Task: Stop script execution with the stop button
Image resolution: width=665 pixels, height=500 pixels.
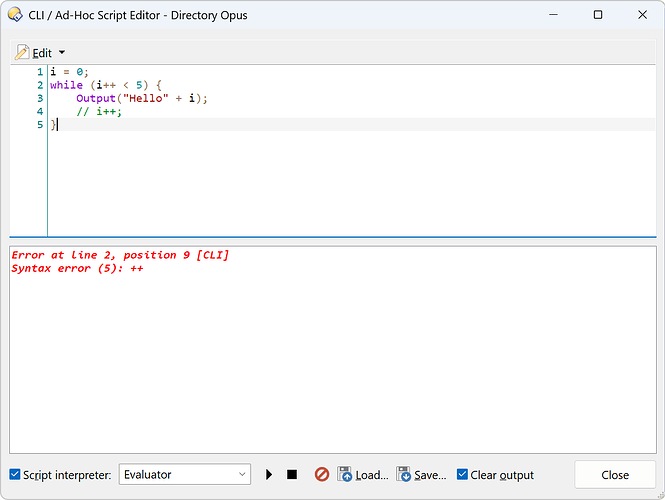Action: click(292, 475)
